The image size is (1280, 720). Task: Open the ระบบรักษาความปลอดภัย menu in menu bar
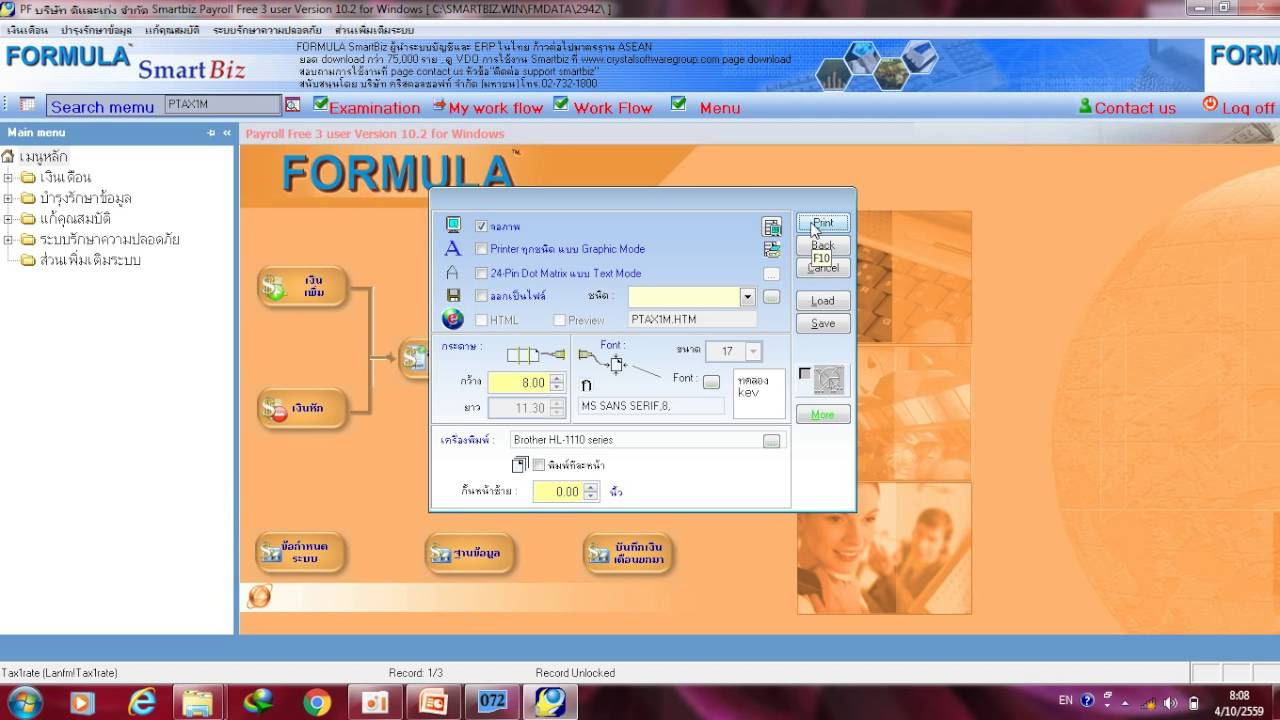(267, 30)
